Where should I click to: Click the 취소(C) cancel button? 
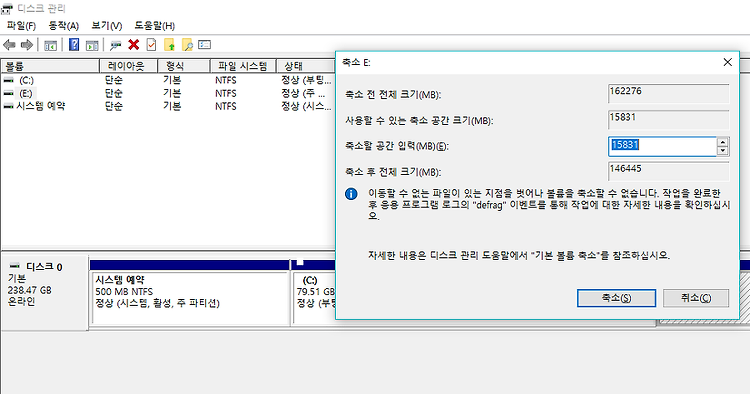click(696, 298)
